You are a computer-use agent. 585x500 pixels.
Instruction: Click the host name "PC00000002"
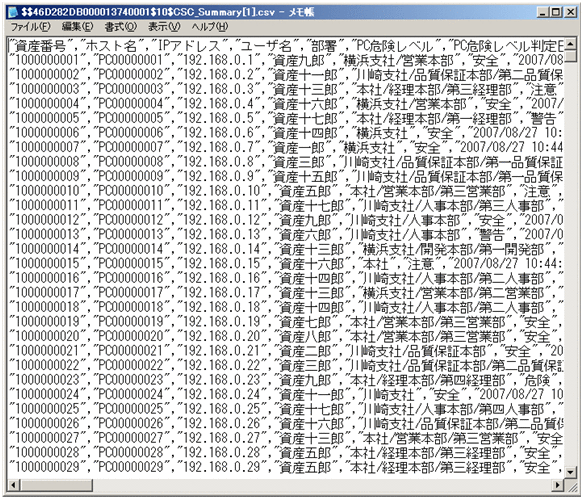point(131,75)
